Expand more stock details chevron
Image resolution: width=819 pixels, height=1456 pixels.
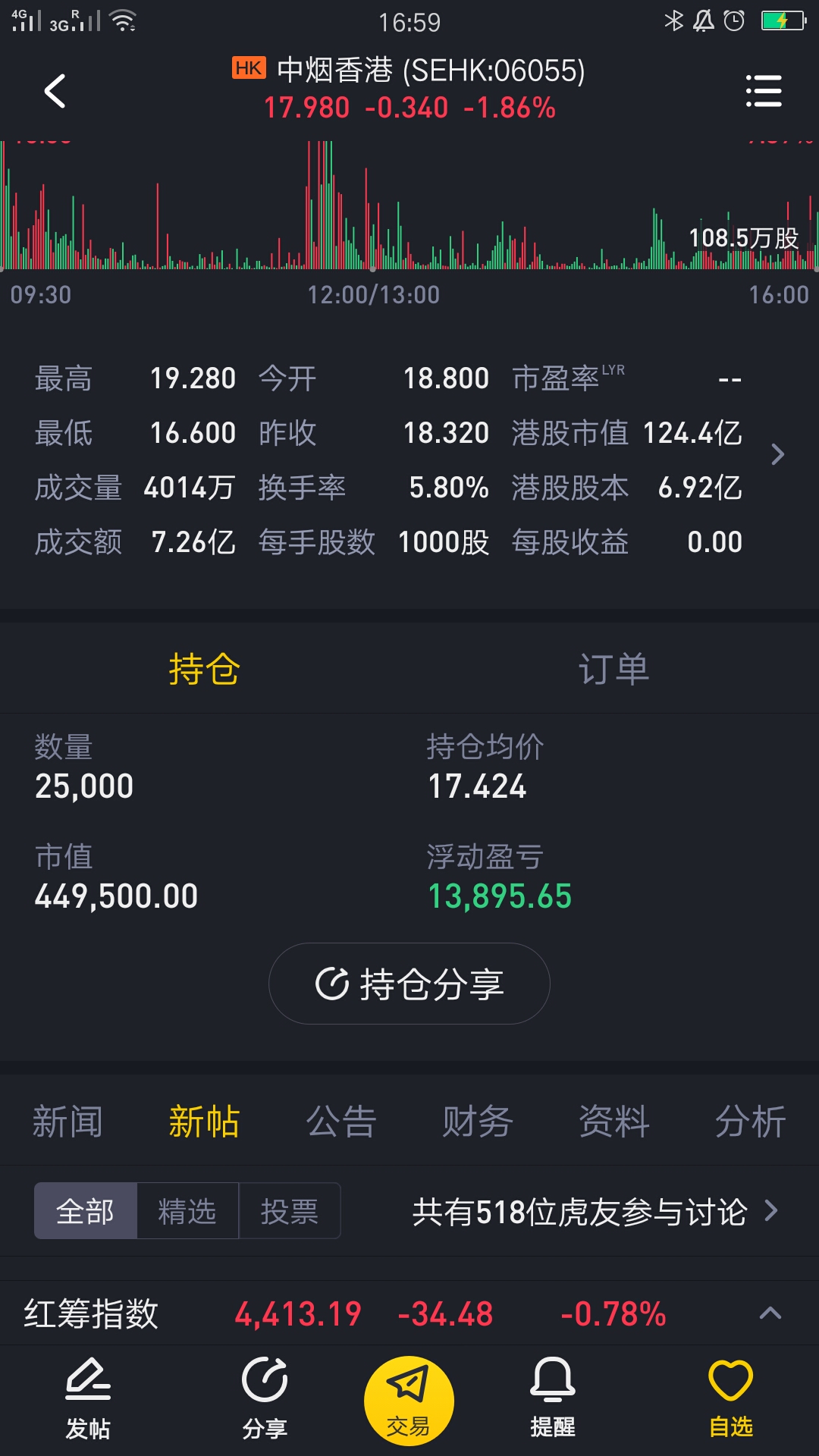[x=777, y=455]
